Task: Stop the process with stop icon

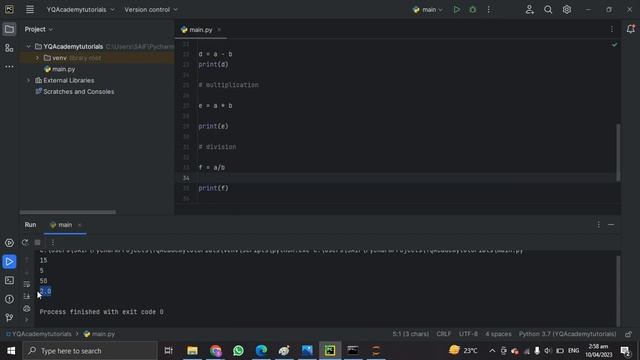Action: (x=38, y=242)
